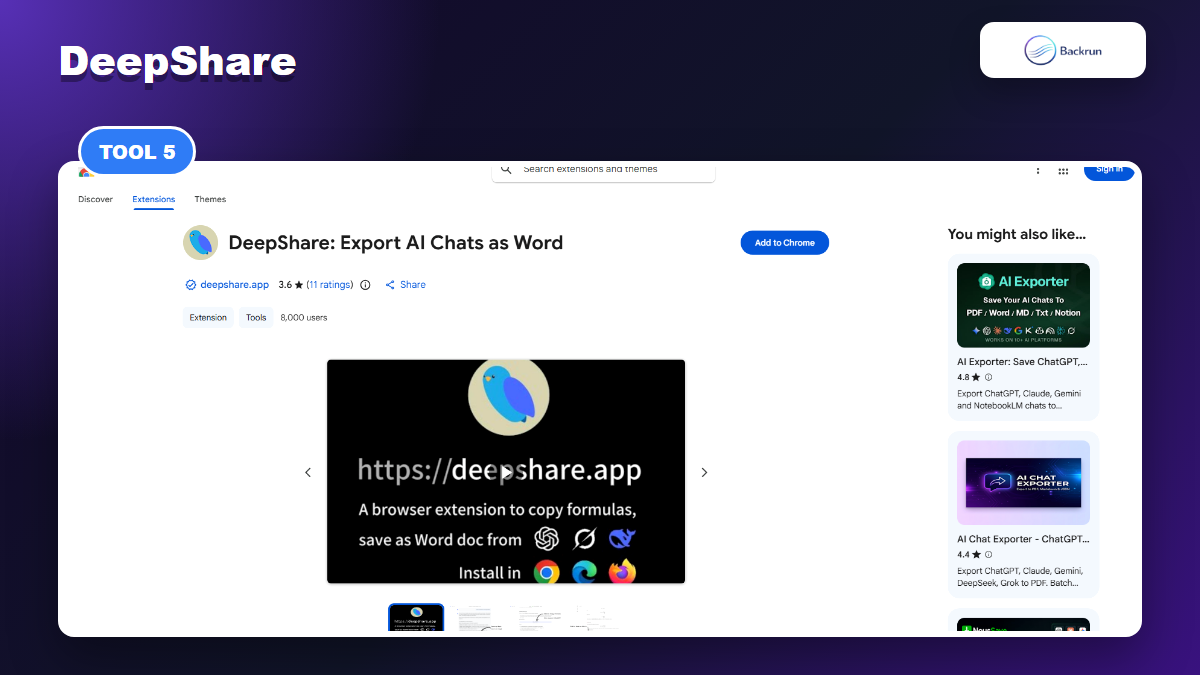Click the DeepSeek whale logo in the preview
The image size is (1200, 675).
pyautogui.click(x=622, y=539)
